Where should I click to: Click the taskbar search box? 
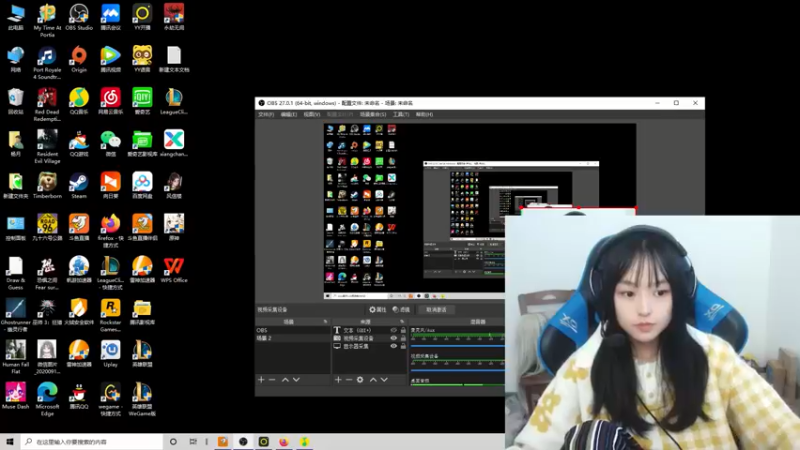point(92,442)
